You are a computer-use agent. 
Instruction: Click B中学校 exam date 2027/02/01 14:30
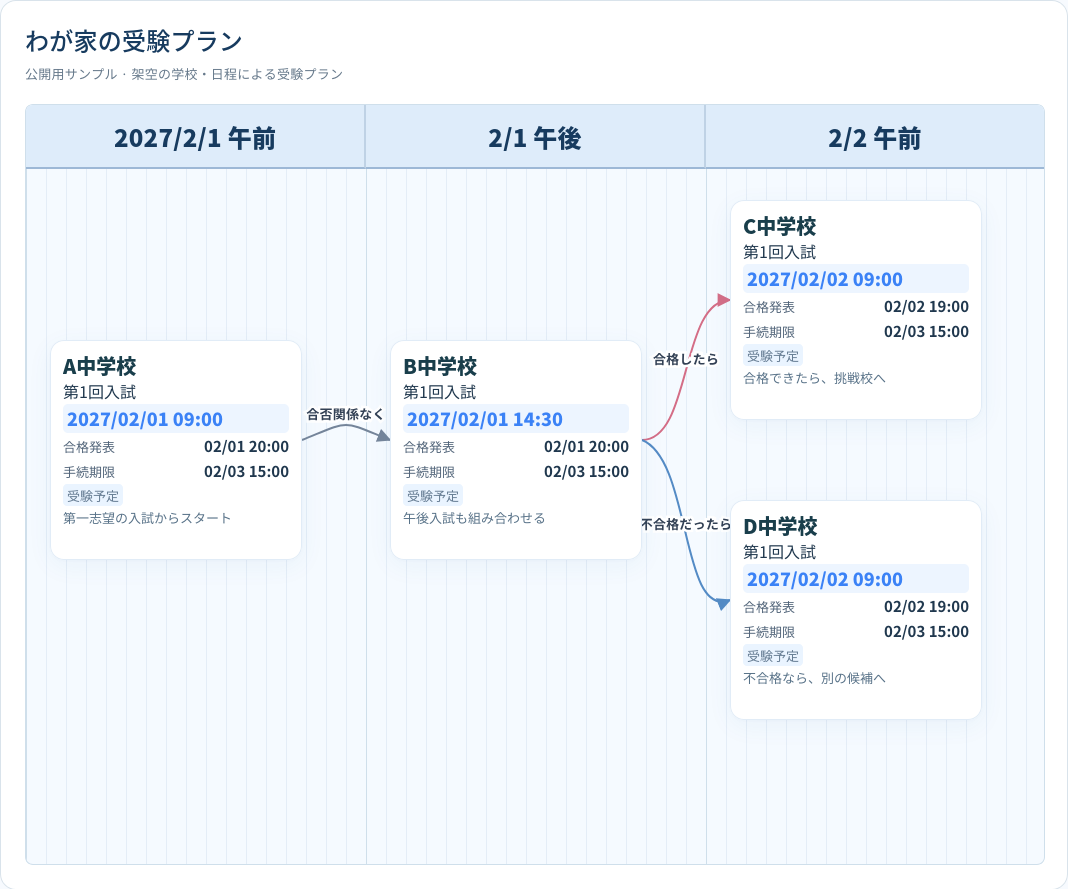click(516, 419)
